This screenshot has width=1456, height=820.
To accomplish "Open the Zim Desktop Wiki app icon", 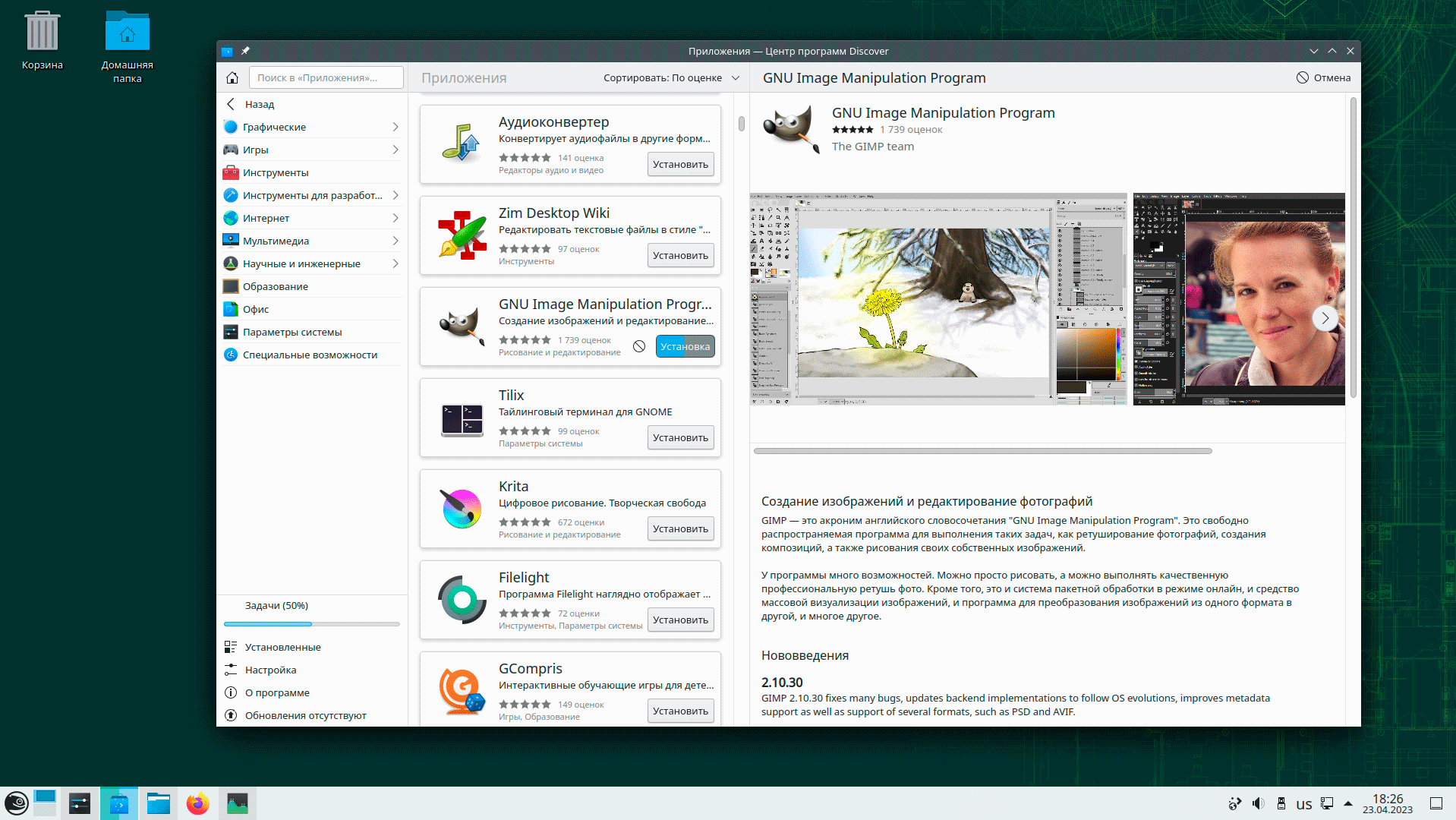I will (x=462, y=235).
